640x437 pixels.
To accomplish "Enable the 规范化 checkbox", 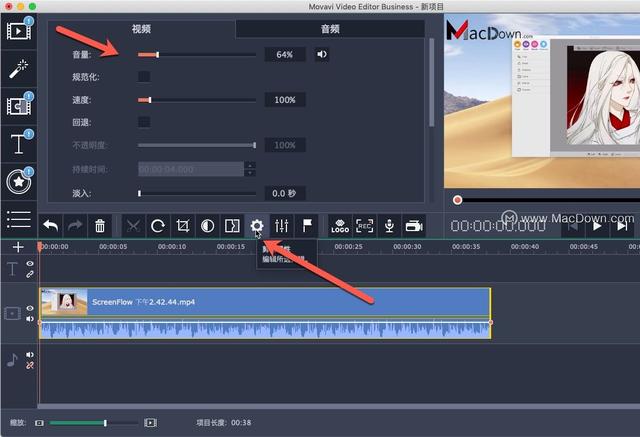I will point(144,77).
